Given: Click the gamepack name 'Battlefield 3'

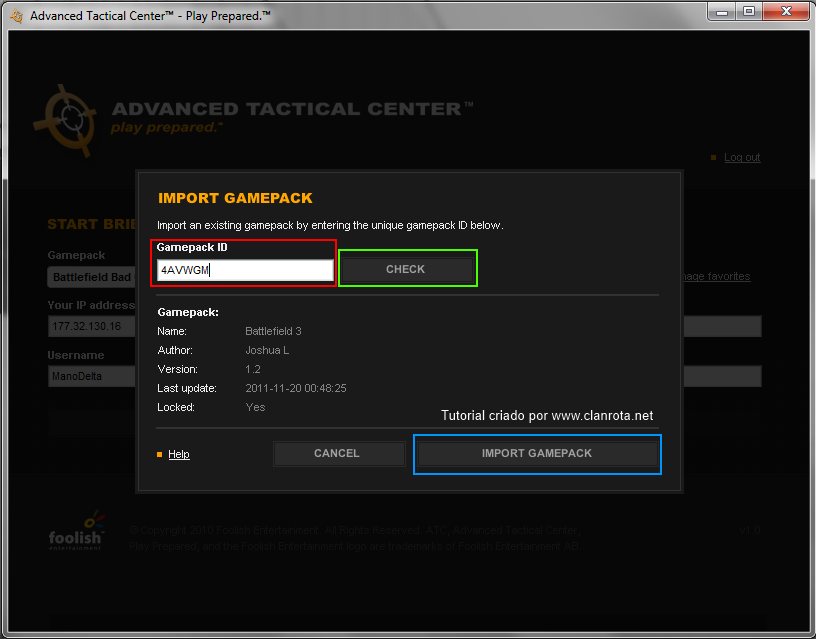Looking at the screenshot, I should pyautogui.click(x=273, y=331).
